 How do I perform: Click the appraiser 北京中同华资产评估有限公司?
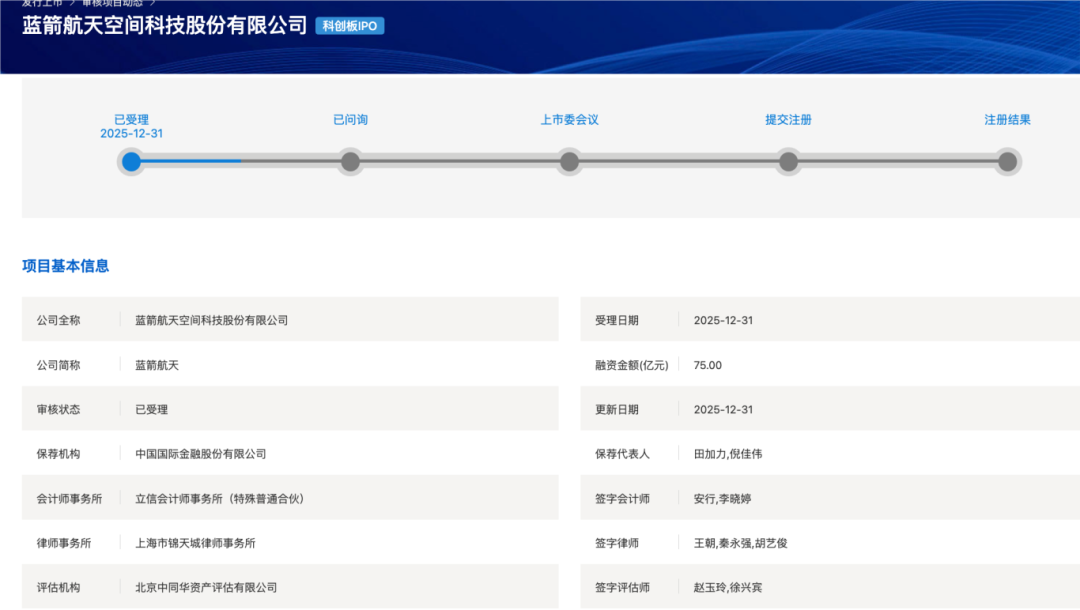[206, 587]
